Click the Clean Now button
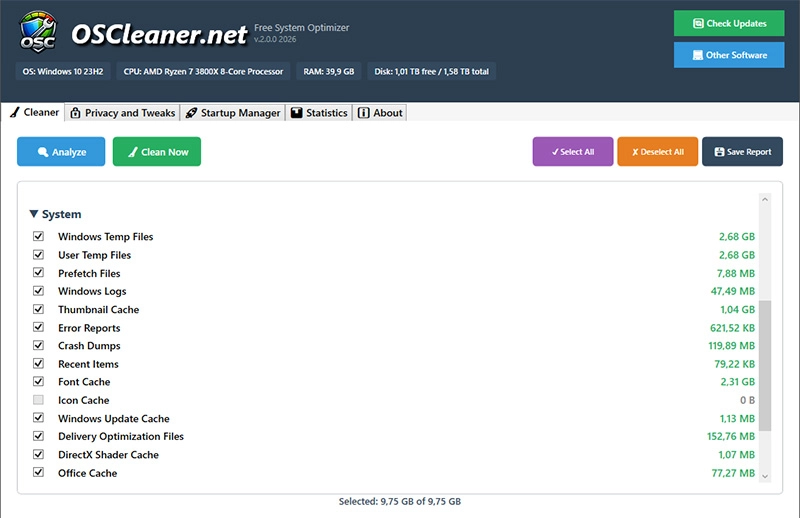Viewport: 800px width, 518px height. tap(157, 152)
